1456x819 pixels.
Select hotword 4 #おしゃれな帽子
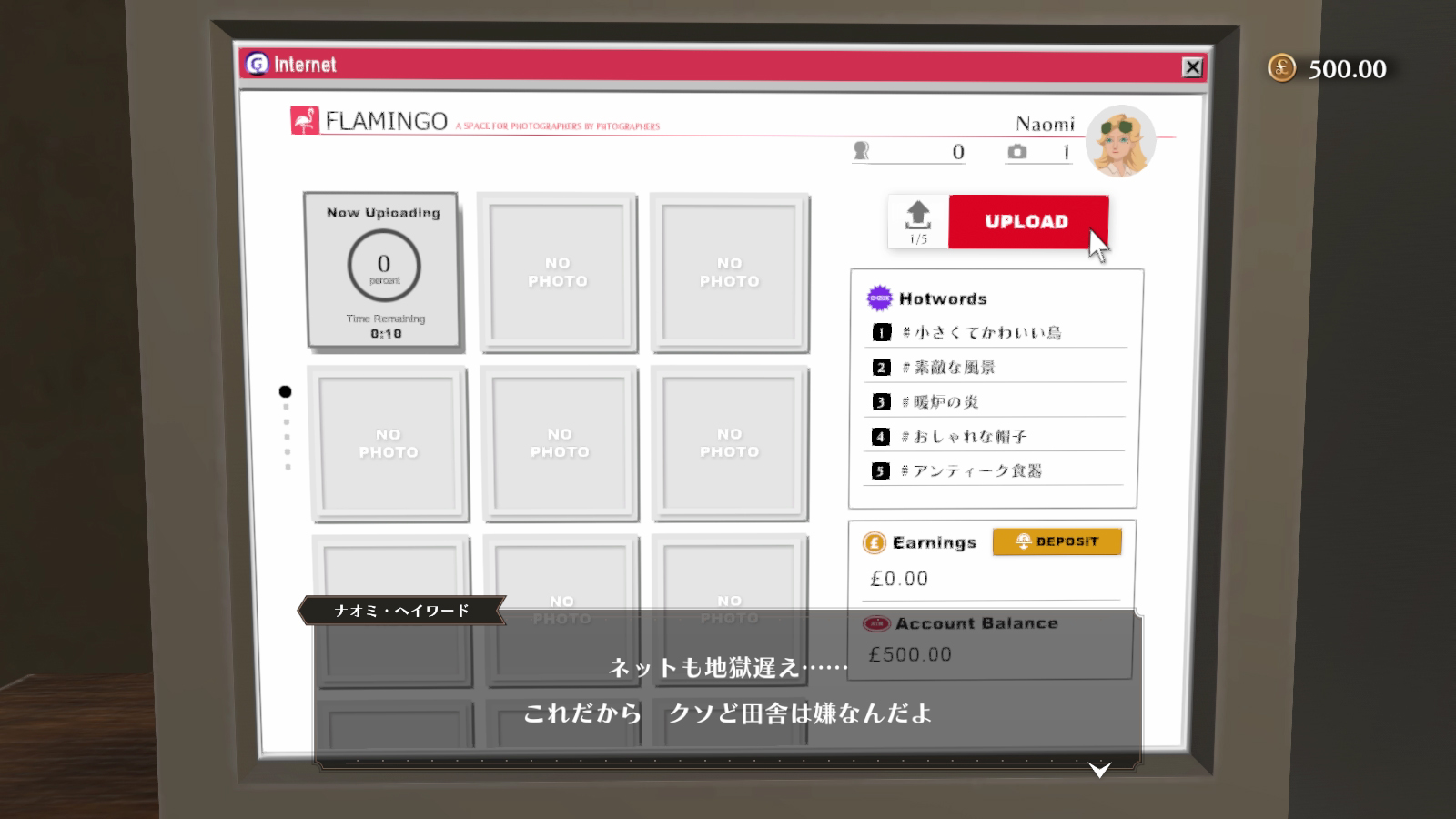[996, 436]
